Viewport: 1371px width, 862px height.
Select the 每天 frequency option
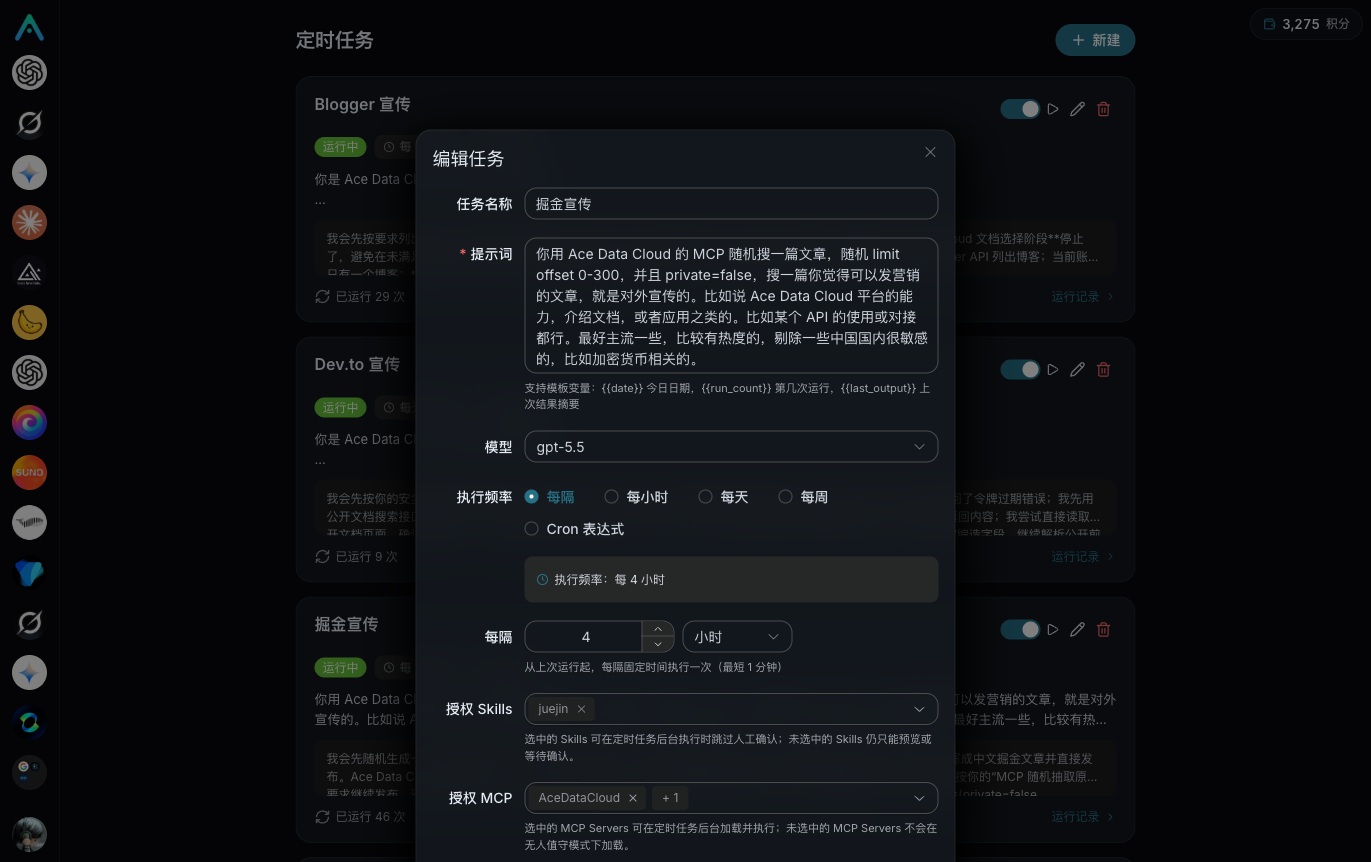tap(723, 497)
